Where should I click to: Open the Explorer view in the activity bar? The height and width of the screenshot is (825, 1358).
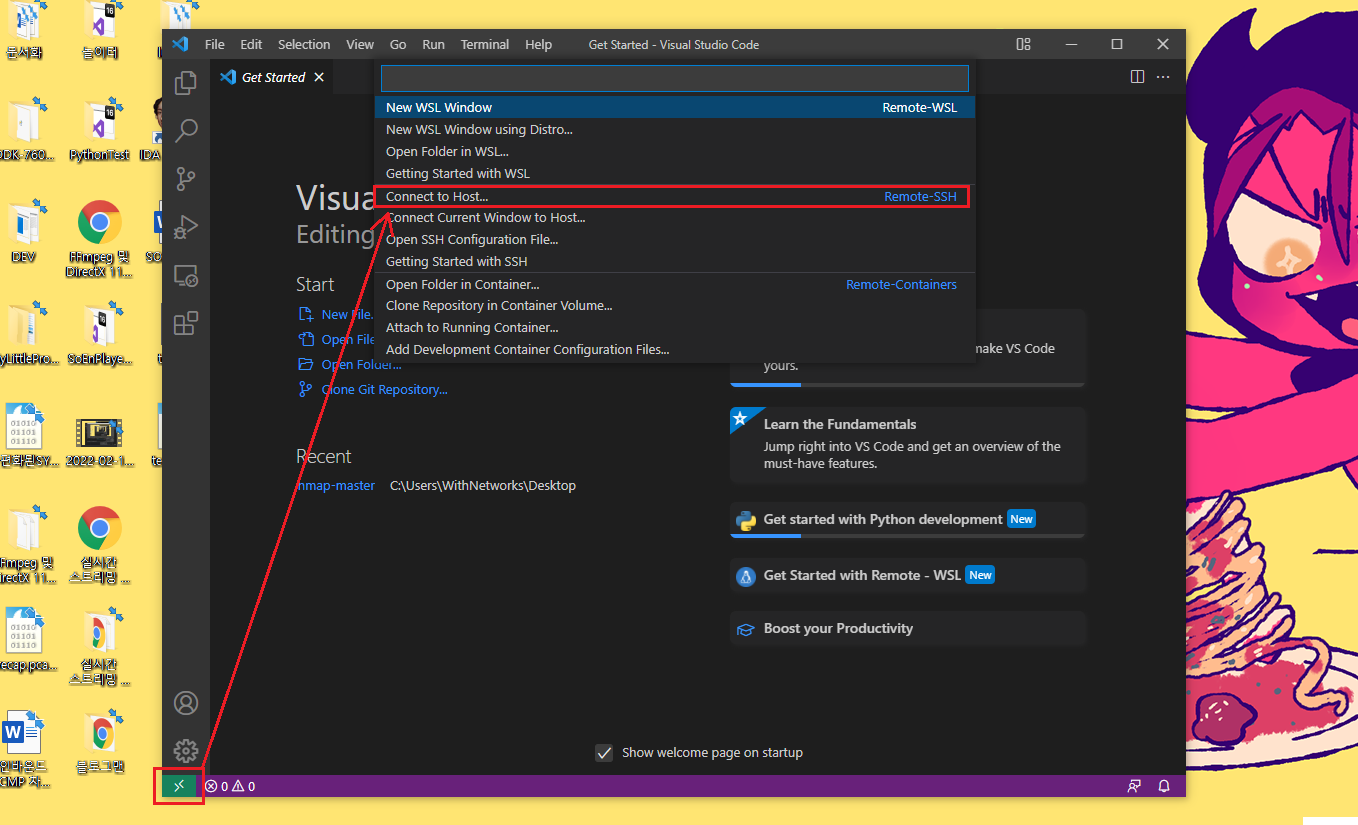186,83
